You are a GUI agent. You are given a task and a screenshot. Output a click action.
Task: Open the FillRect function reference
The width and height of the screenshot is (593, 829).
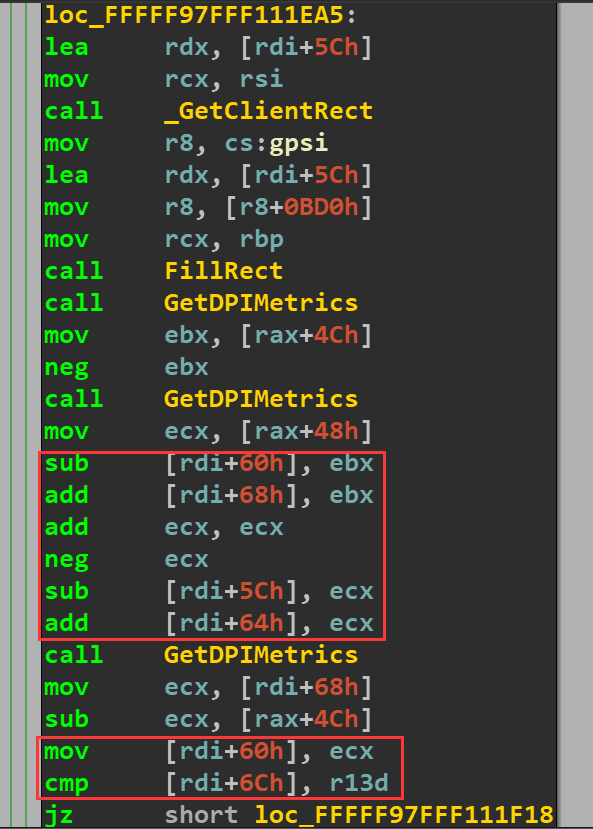pos(224,271)
